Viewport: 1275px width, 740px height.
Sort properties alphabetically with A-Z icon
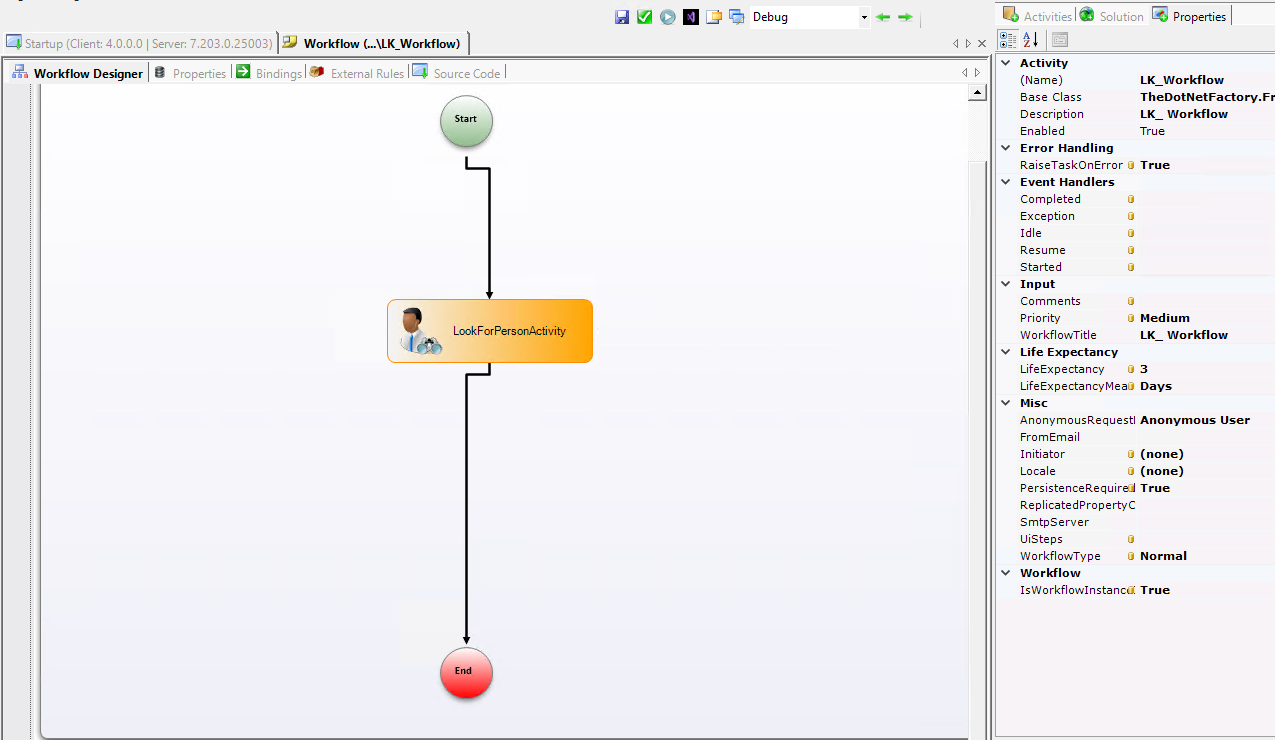click(x=1031, y=40)
